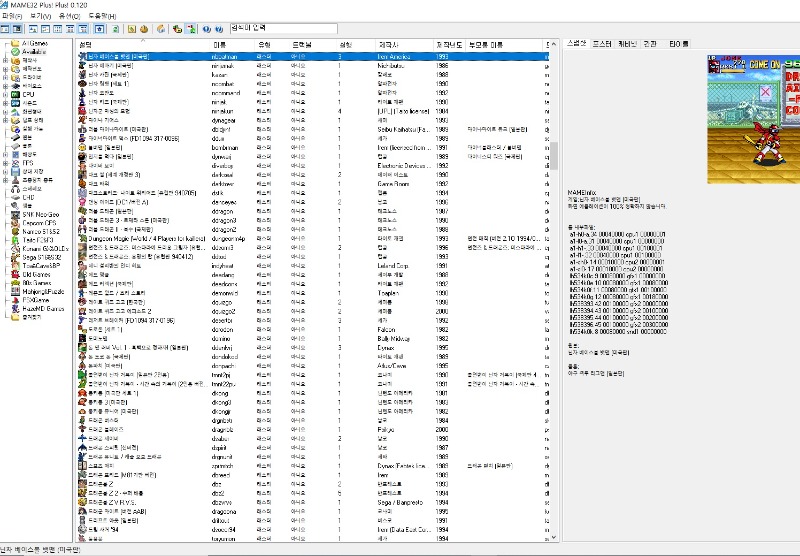Select the large icons view toolbar button
The width and height of the screenshot is (800, 556).
33,29
